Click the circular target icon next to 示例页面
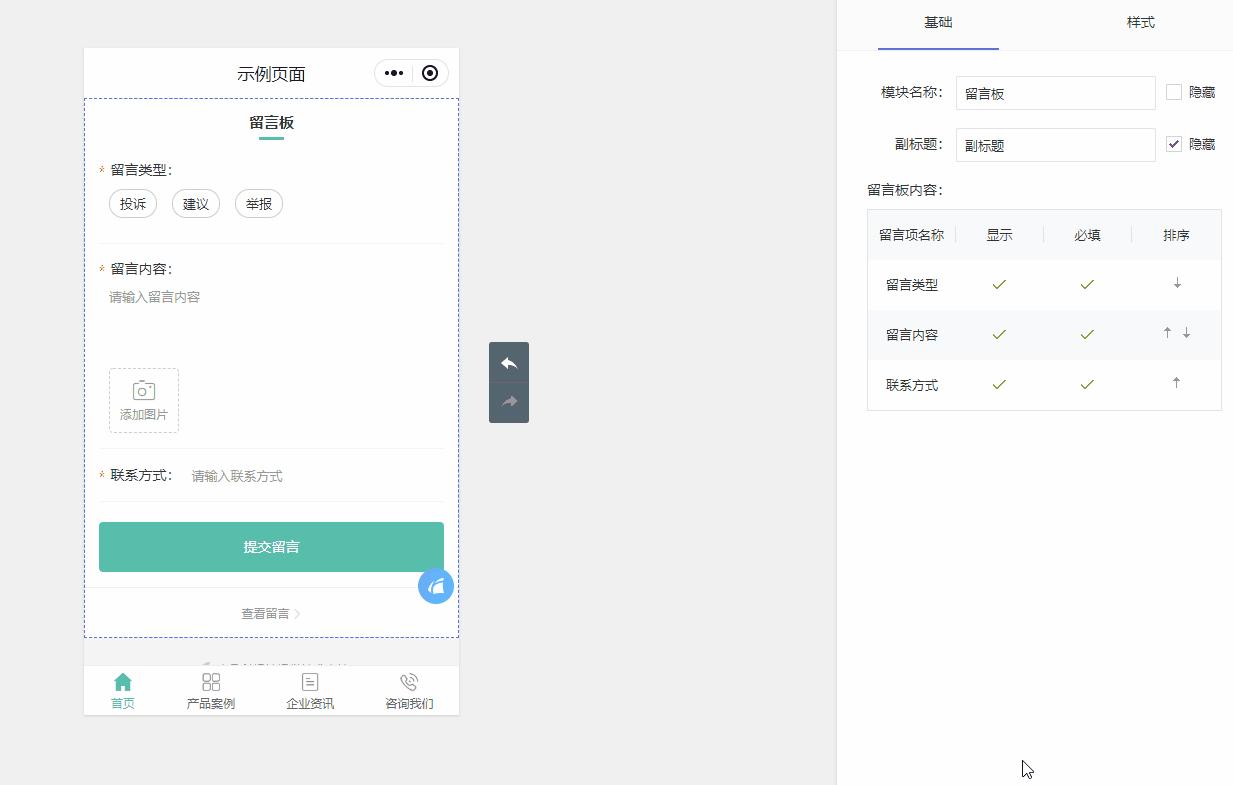 430,73
